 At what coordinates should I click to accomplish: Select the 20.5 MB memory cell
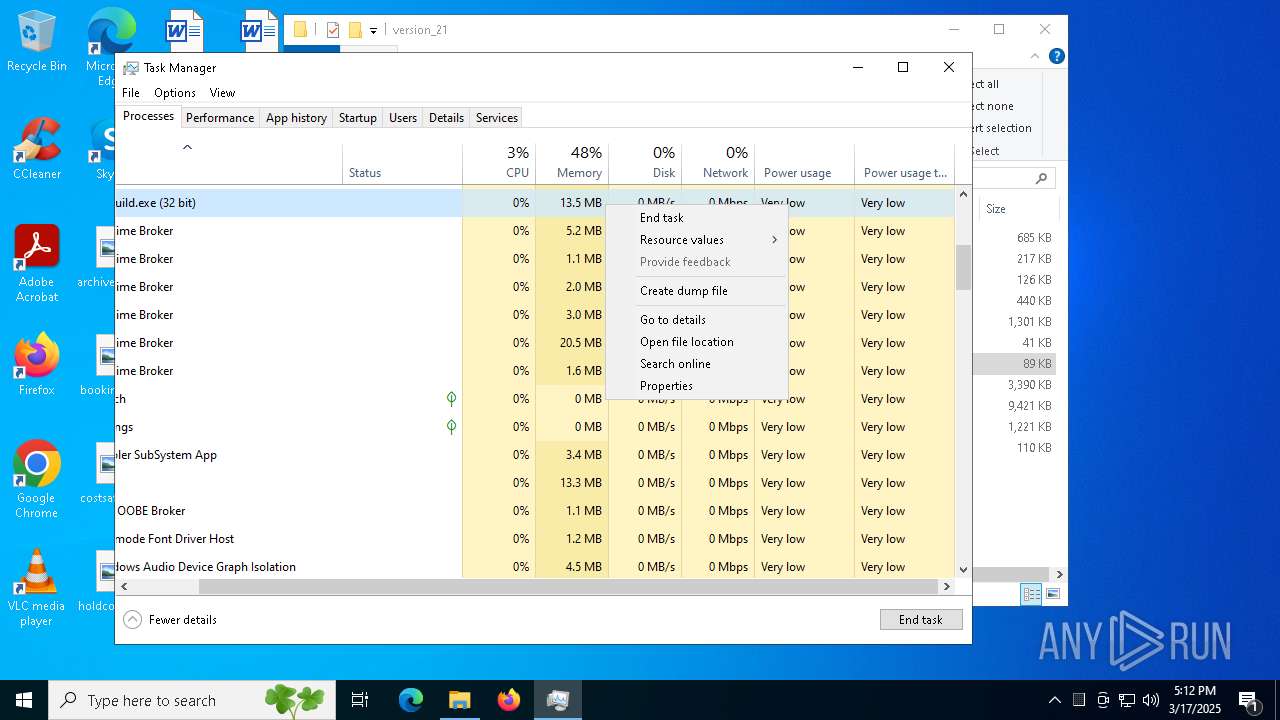coord(572,343)
